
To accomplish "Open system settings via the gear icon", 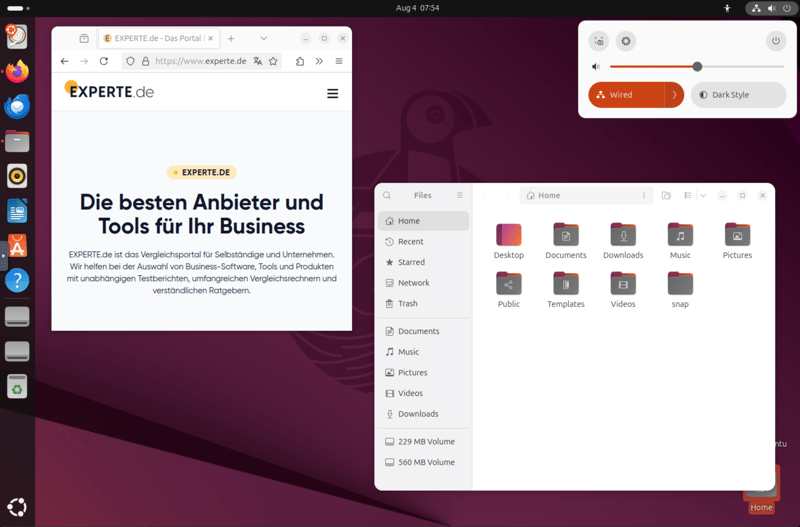I will click(626, 41).
